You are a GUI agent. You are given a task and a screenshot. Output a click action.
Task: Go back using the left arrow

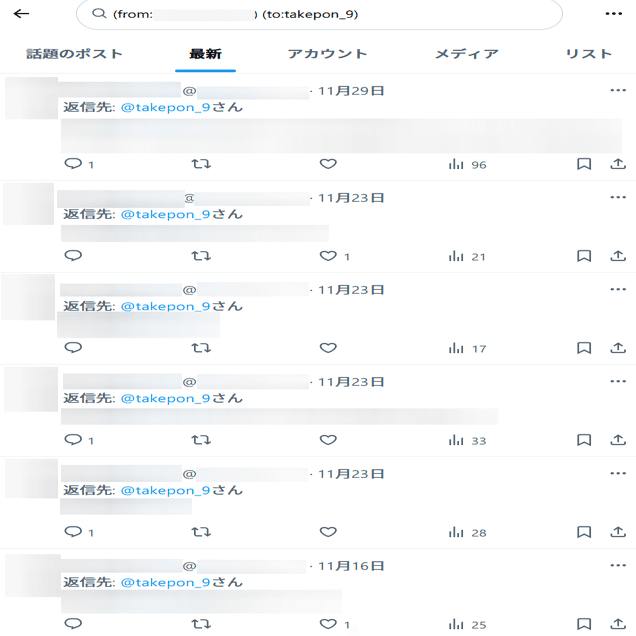pyautogui.click(x=21, y=14)
